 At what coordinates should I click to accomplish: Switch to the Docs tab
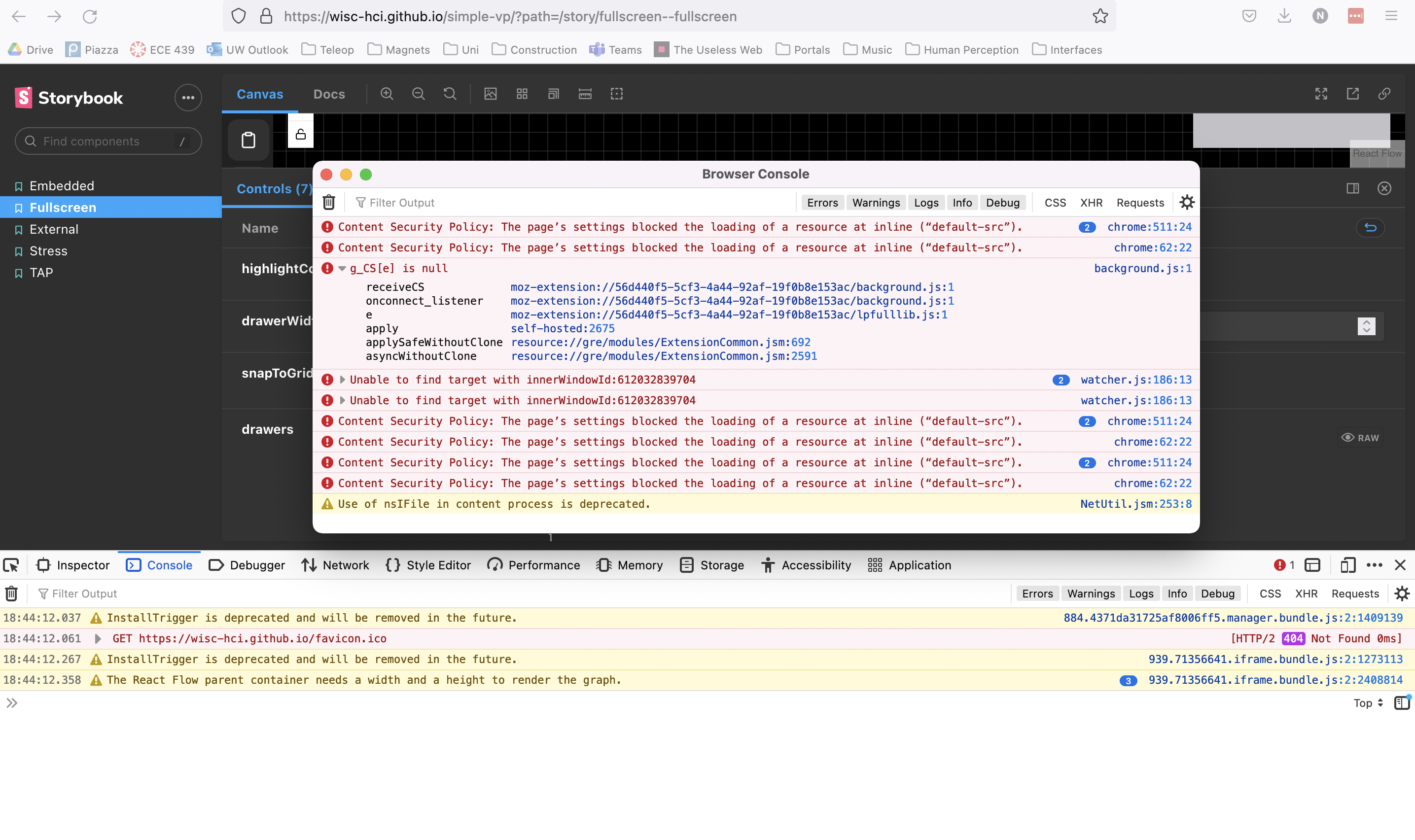329,94
